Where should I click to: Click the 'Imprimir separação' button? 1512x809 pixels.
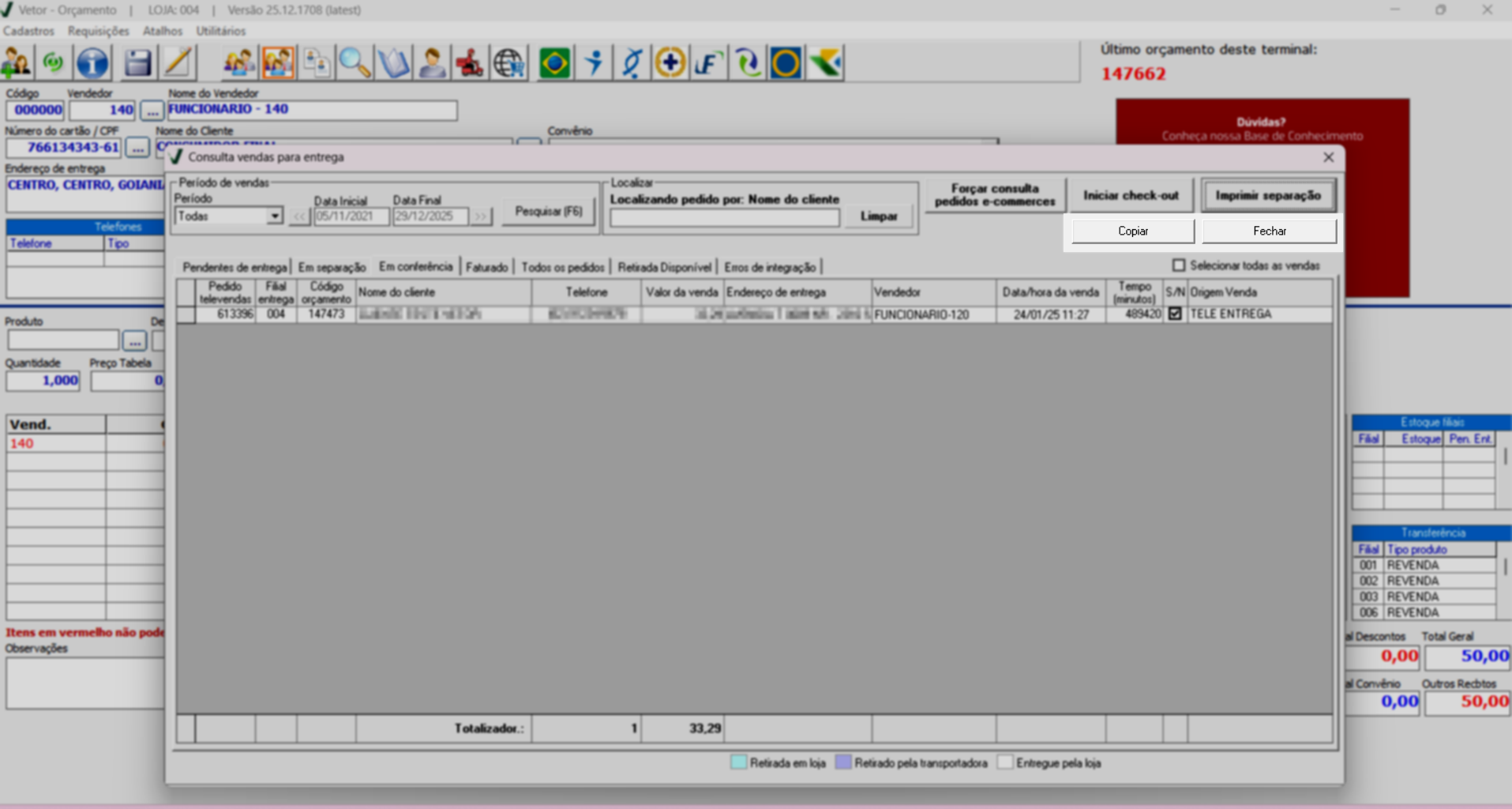(x=1268, y=195)
